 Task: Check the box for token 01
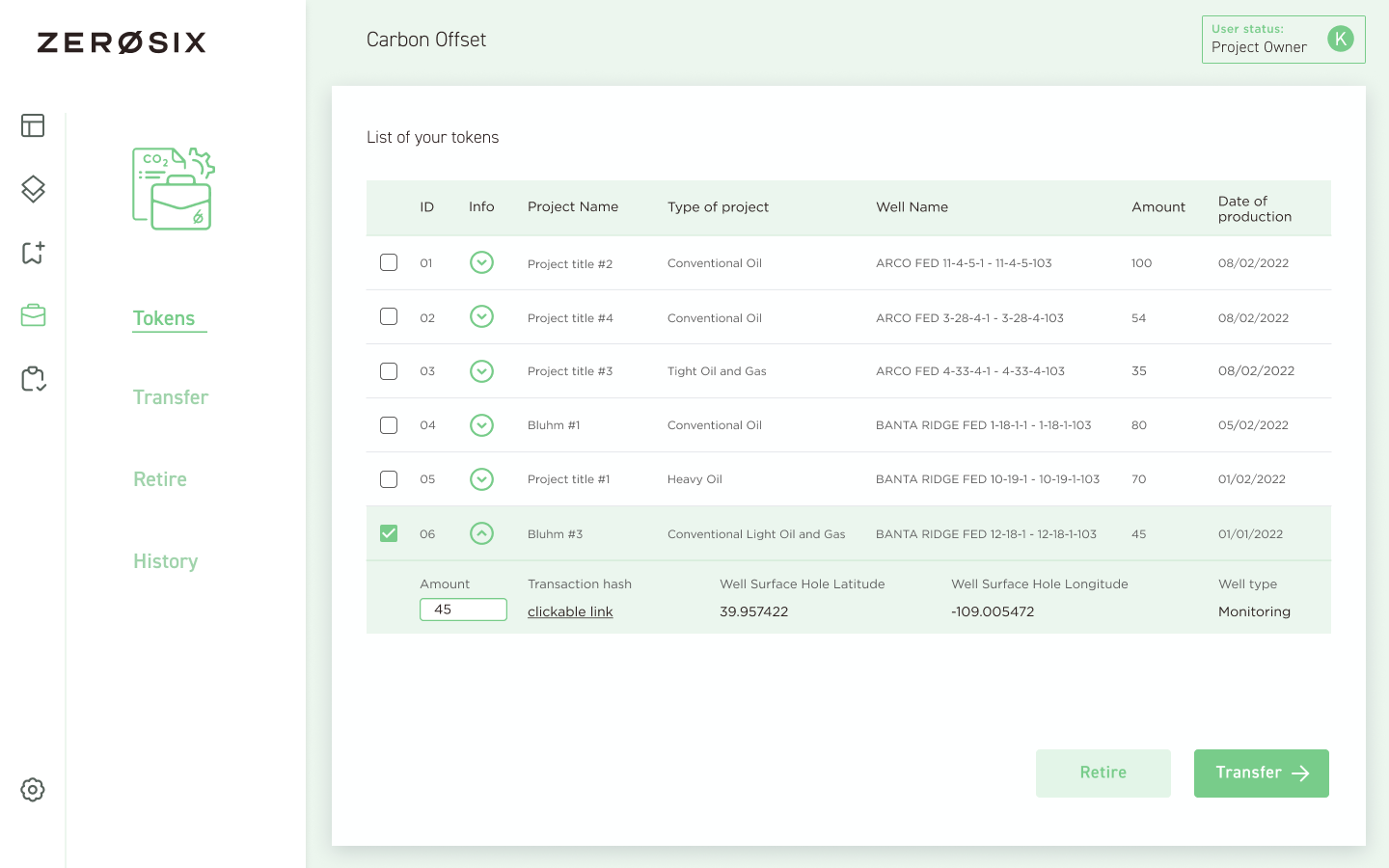[389, 262]
